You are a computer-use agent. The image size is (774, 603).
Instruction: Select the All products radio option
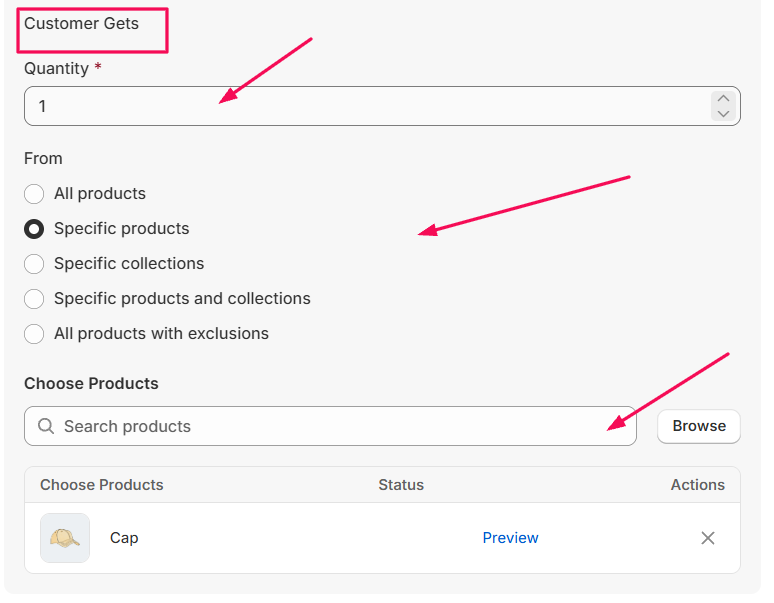[34, 194]
